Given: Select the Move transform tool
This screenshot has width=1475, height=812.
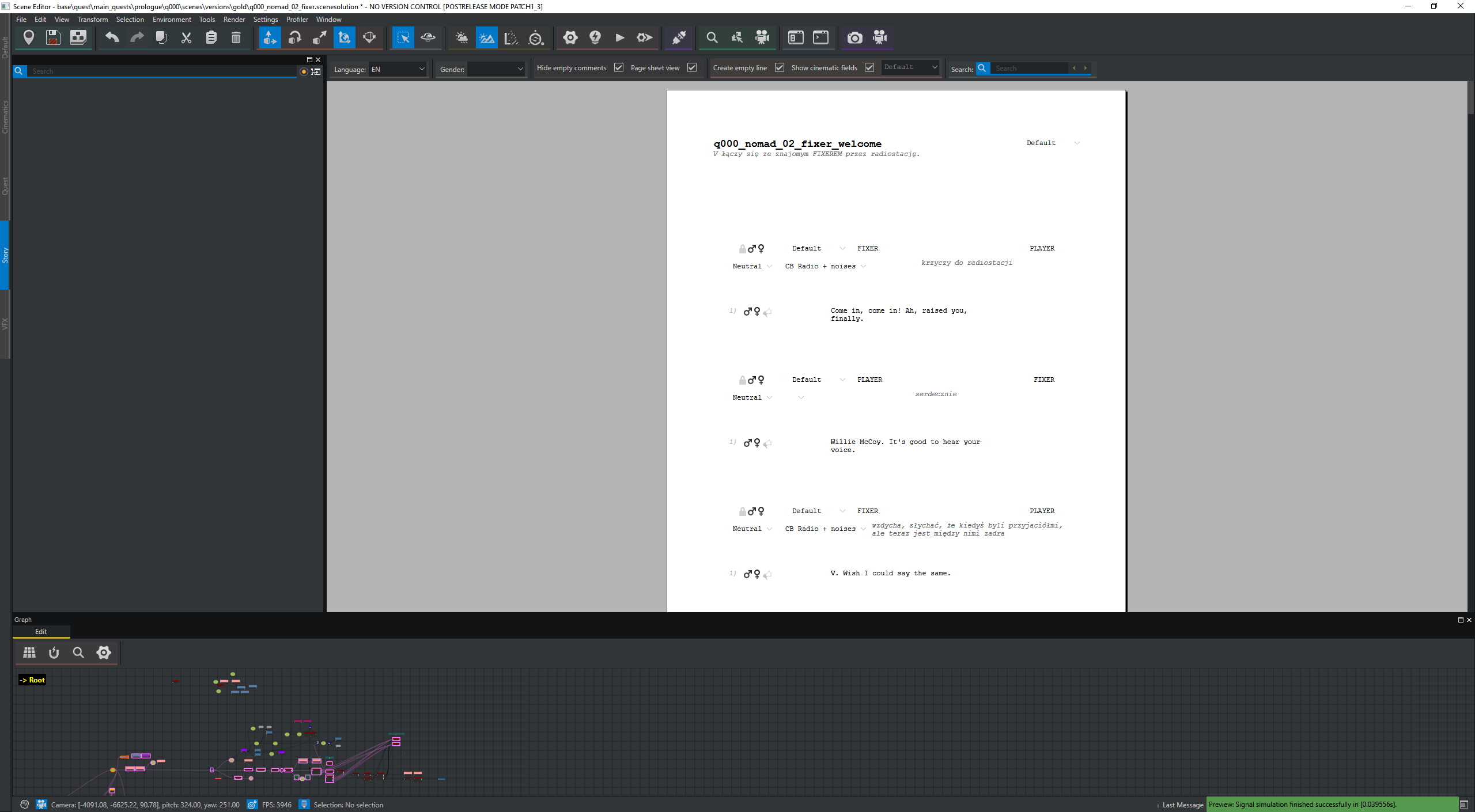Looking at the screenshot, I should point(270,38).
